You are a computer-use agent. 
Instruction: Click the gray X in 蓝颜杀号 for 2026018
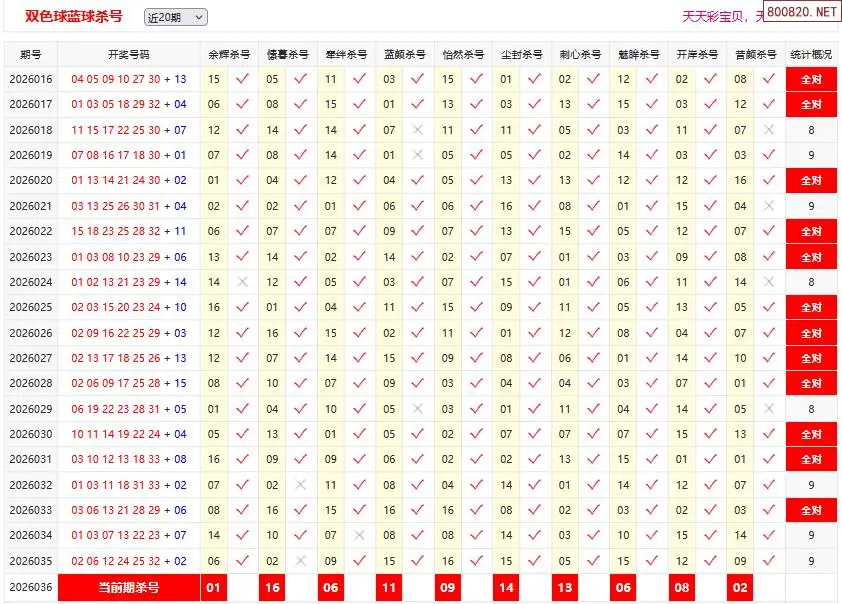tap(417, 130)
